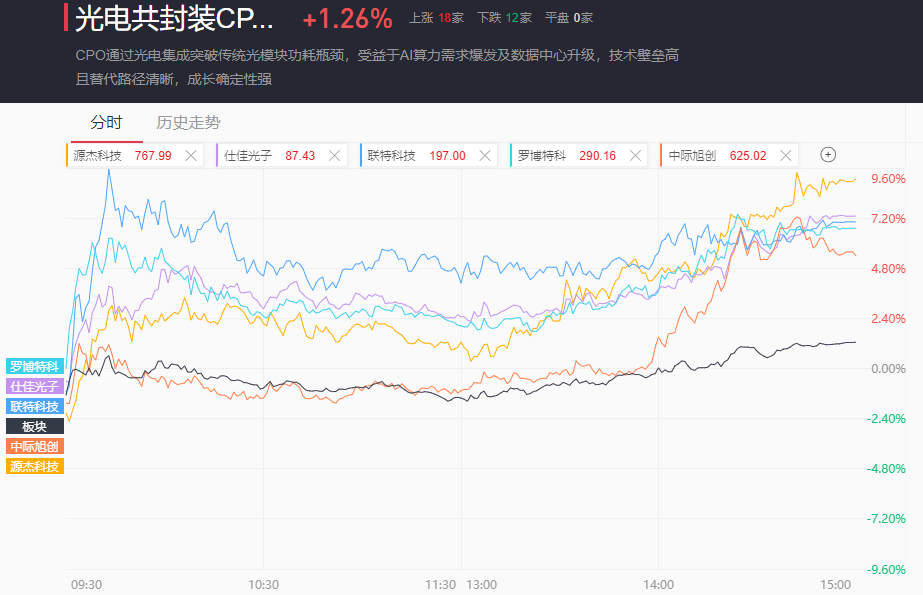Open the 历史走势 tab
Screen dimensions: 923x595
coord(188,123)
